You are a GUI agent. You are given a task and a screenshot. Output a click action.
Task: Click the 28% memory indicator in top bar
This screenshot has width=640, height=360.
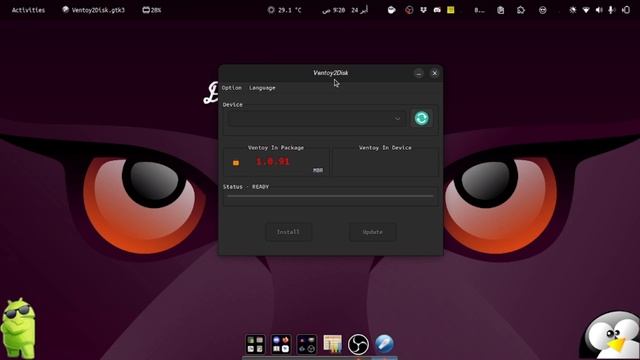point(151,10)
